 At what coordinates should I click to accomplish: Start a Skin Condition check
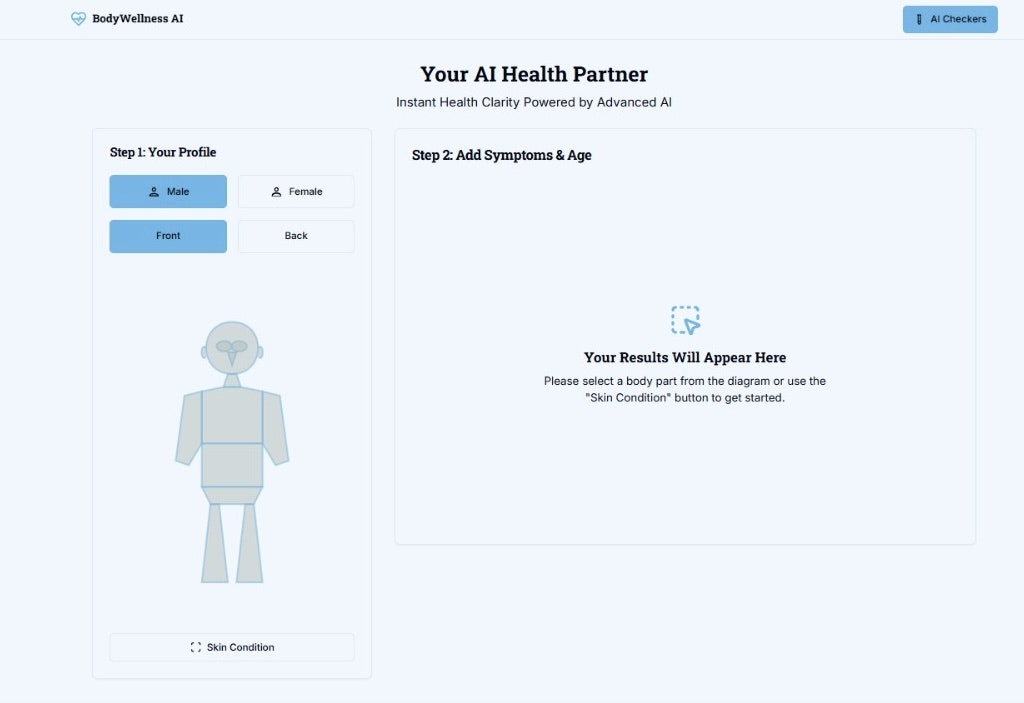pos(231,647)
